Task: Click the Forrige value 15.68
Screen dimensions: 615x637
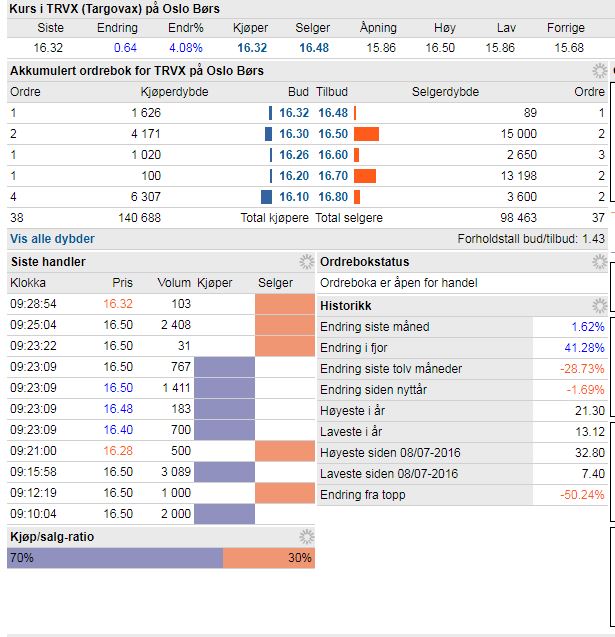Action: [569, 48]
